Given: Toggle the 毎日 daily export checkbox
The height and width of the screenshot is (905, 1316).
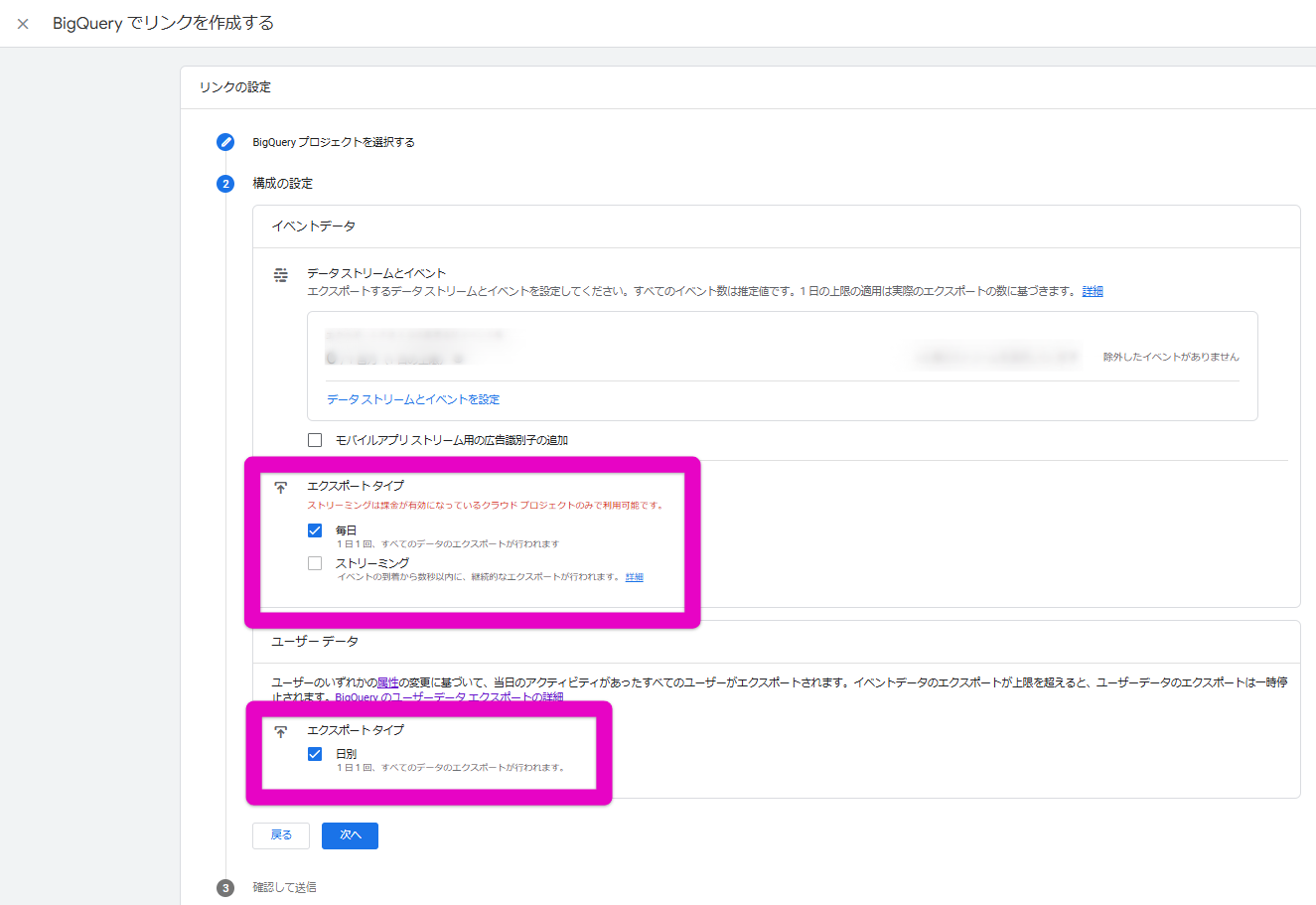Looking at the screenshot, I should [x=315, y=530].
